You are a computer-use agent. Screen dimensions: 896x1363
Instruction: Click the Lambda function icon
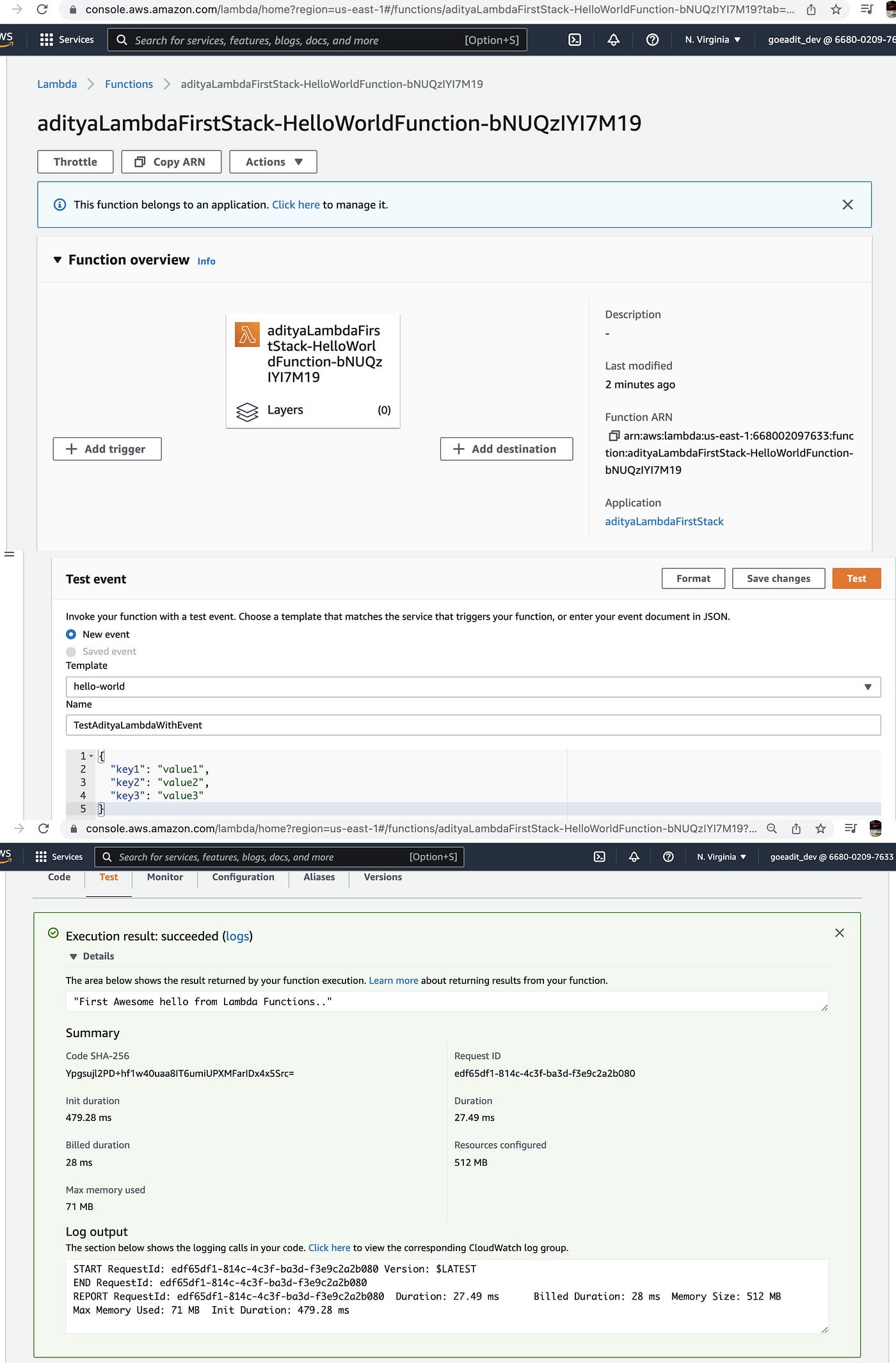click(x=247, y=334)
